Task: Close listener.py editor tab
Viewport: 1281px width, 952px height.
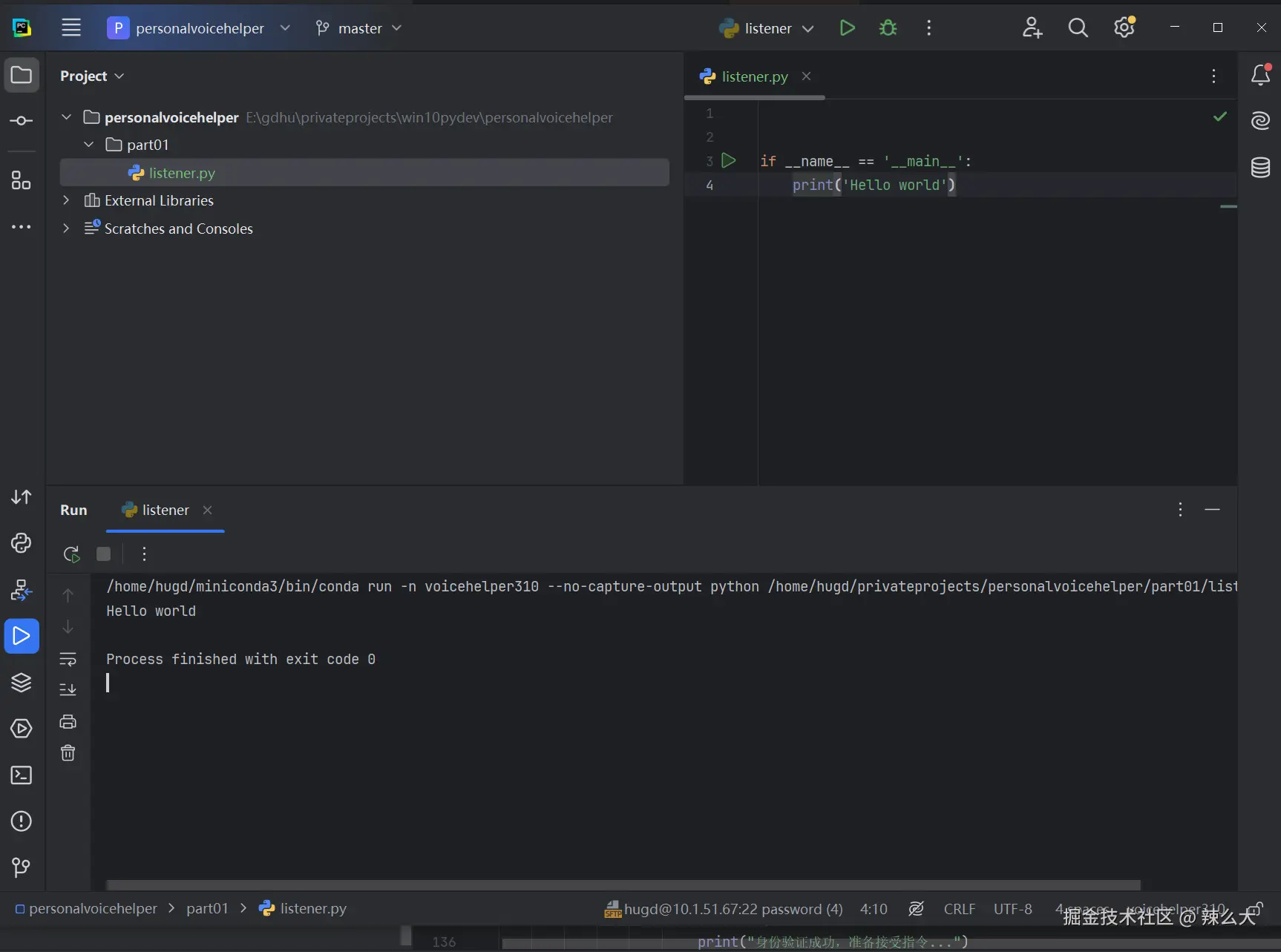Action: pyautogui.click(x=806, y=76)
